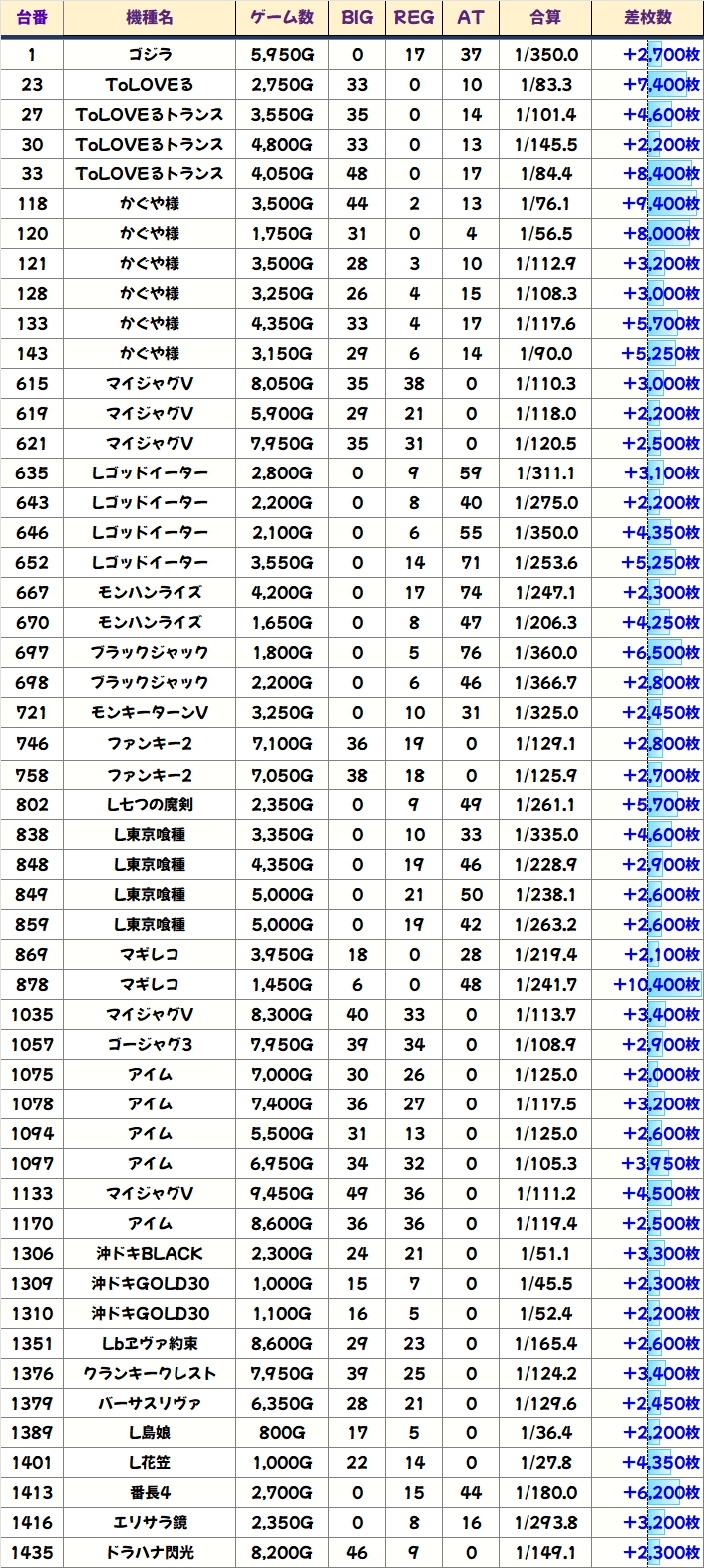The image size is (704, 1568).
Task: Click the 1,450G game count cell
Action: (x=282, y=984)
